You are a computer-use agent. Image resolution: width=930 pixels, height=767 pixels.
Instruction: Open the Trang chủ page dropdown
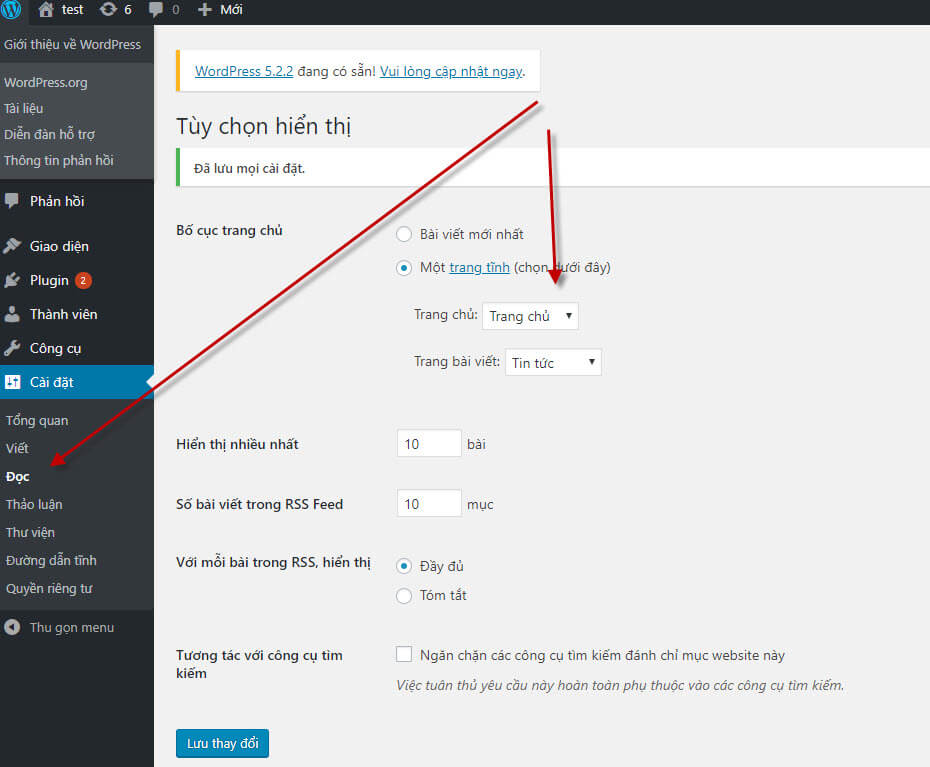[x=530, y=316]
